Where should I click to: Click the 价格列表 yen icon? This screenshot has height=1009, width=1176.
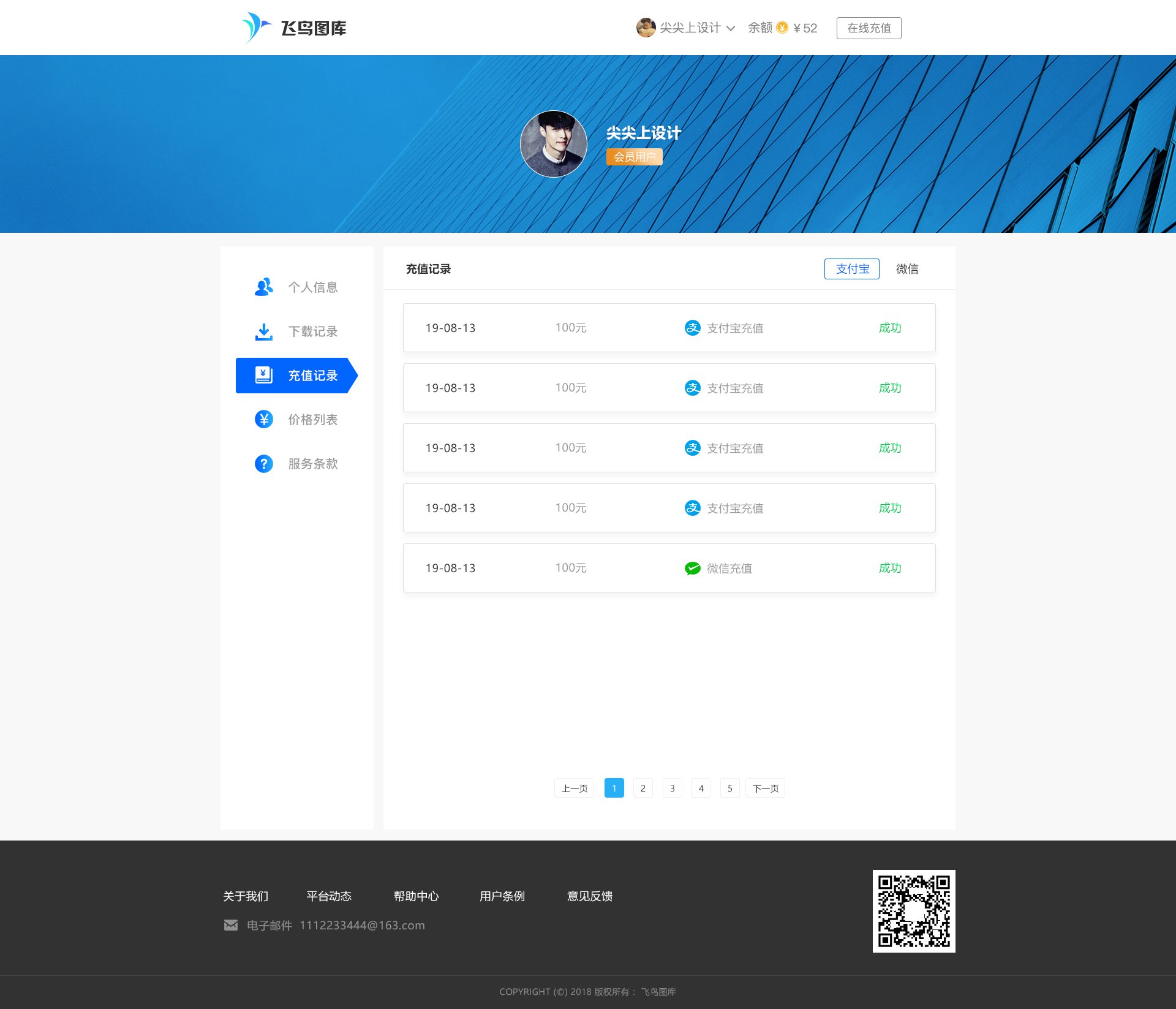(x=263, y=419)
